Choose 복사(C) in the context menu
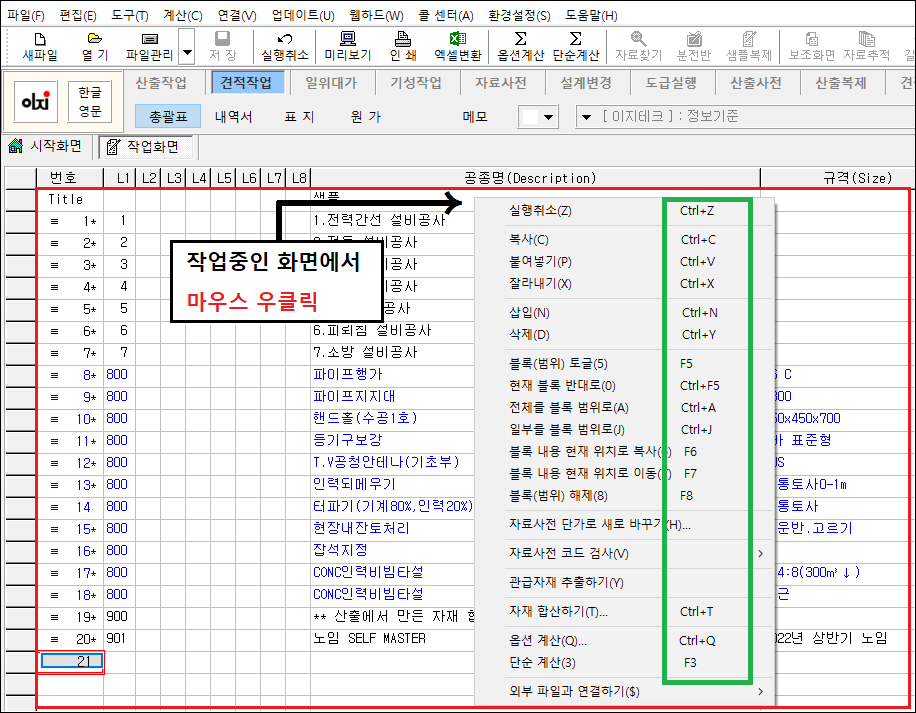This screenshot has height=713, width=916. (624, 239)
